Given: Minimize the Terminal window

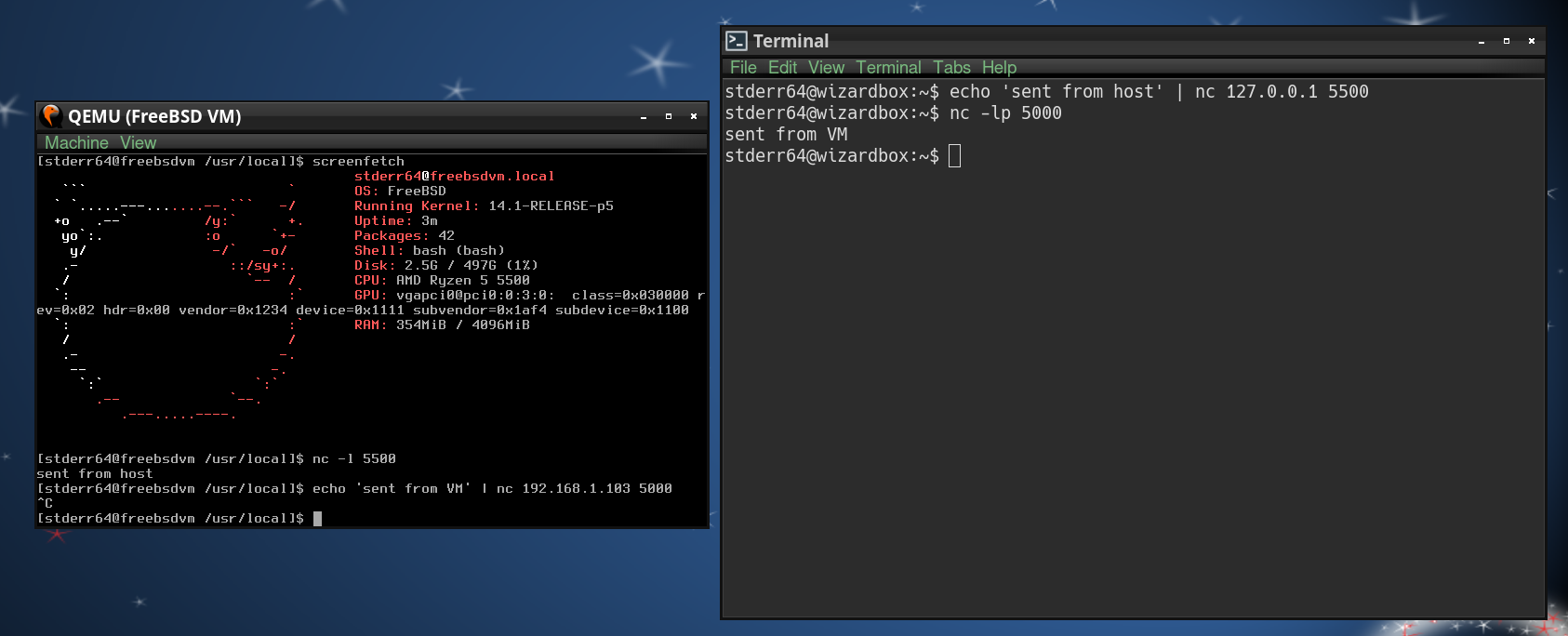Looking at the screenshot, I should (1482, 41).
